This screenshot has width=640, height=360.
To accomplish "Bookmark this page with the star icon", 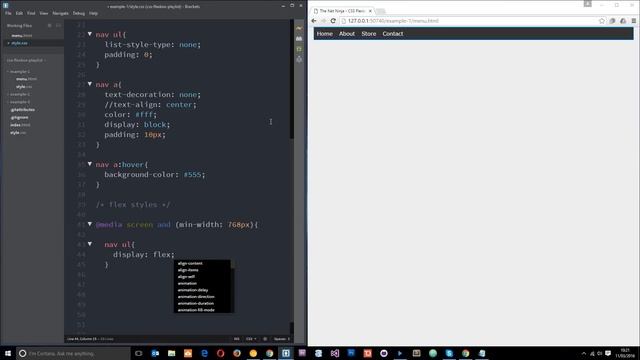I will tap(602, 21).
